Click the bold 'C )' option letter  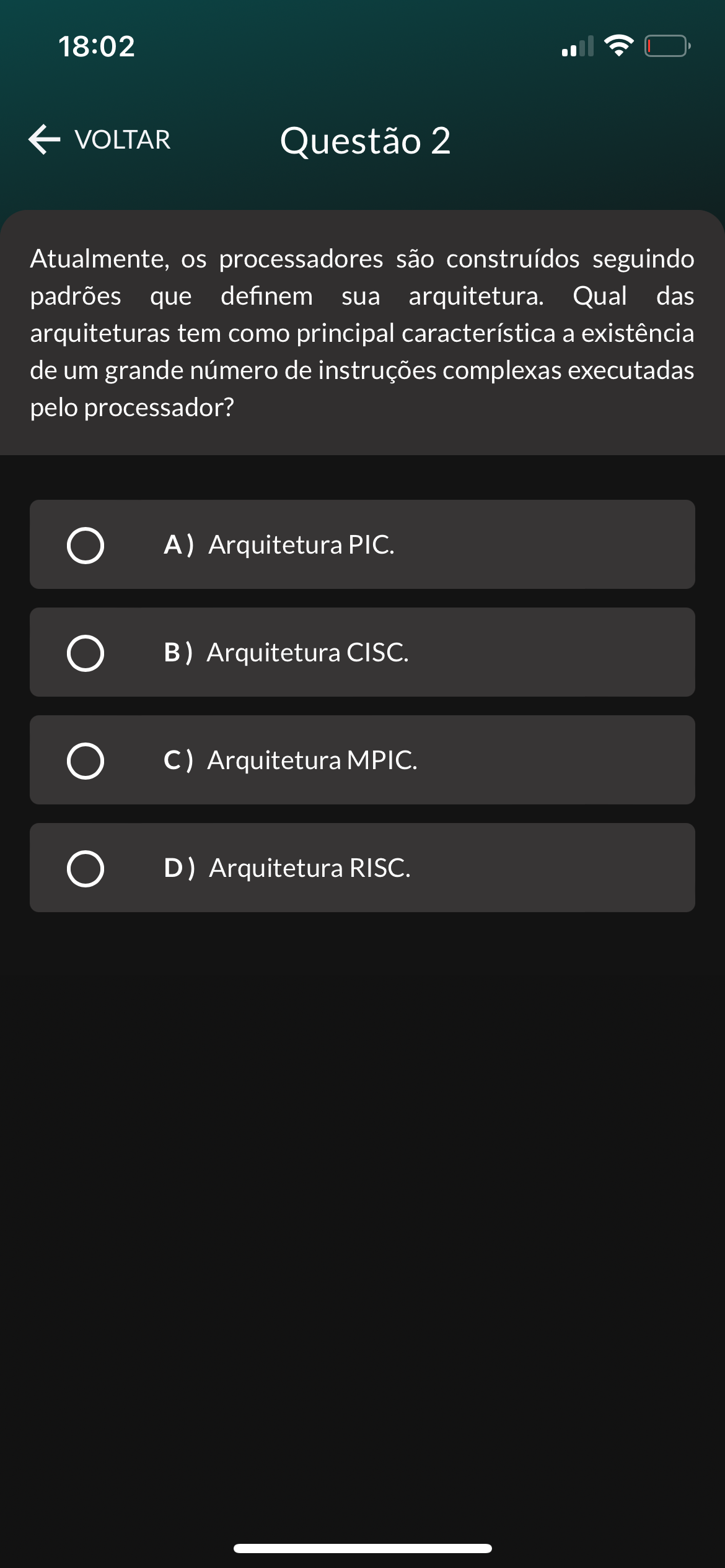pyautogui.click(x=178, y=760)
